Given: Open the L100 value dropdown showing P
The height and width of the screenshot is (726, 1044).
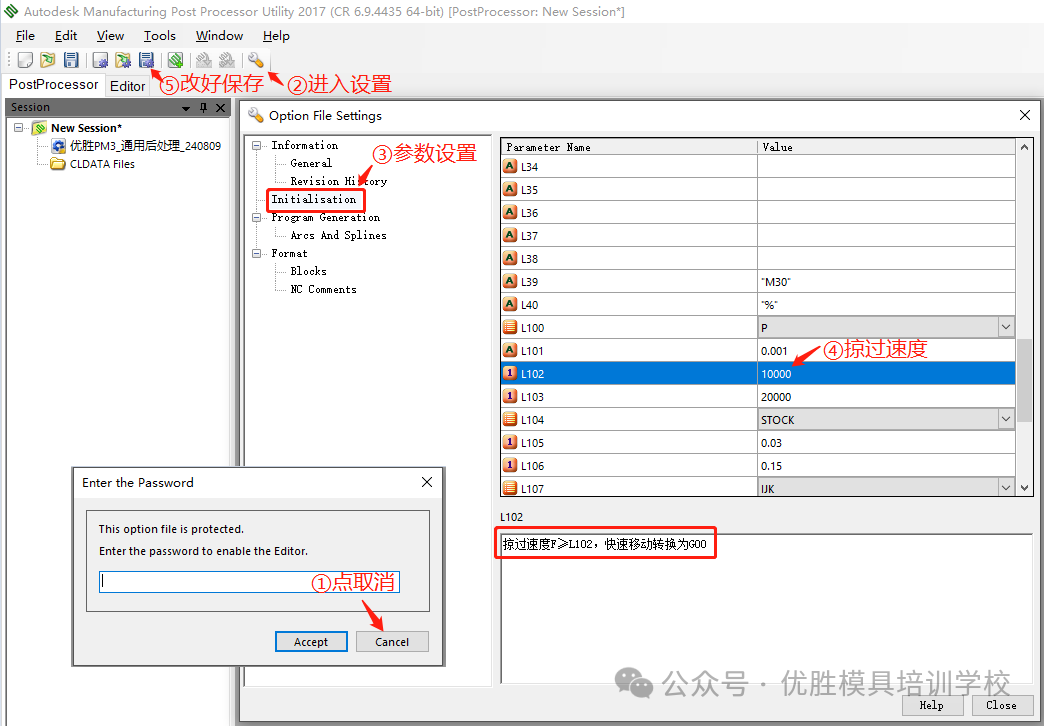Looking at the screenshot, I should click(x=1006, y=327).
